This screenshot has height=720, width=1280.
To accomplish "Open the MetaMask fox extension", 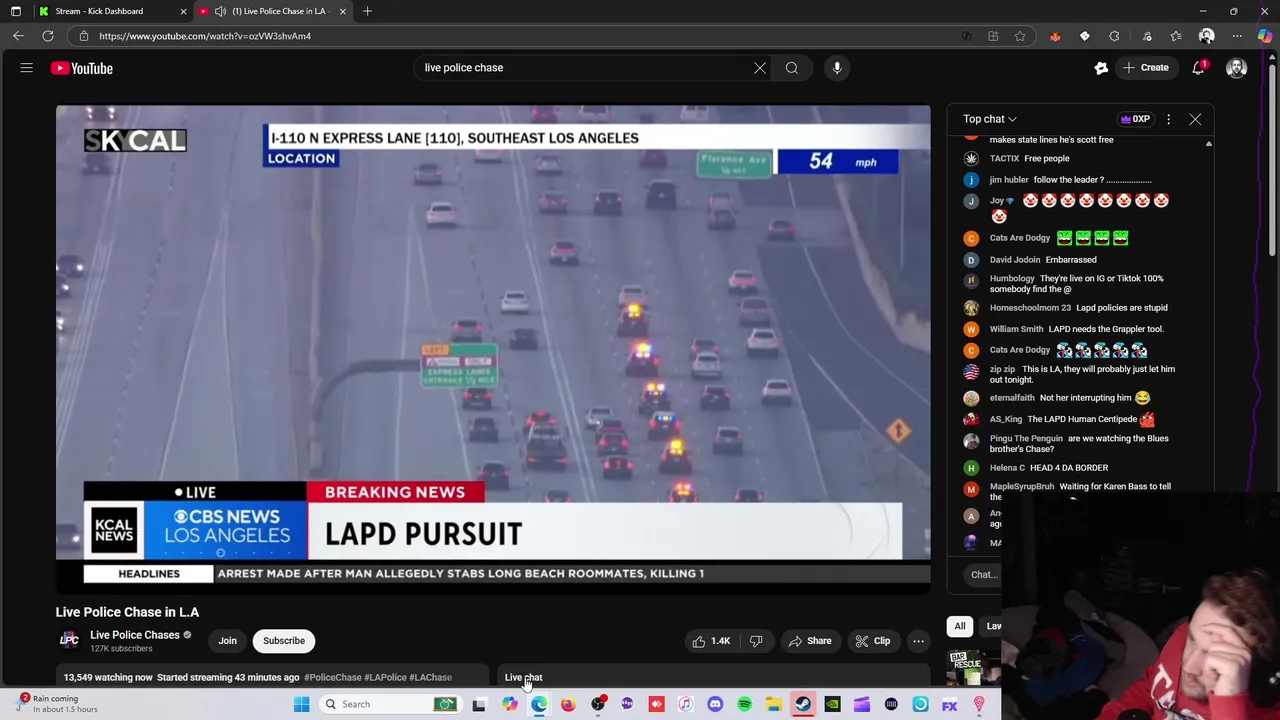I will pyautogui.click(x=1054, y=36).
